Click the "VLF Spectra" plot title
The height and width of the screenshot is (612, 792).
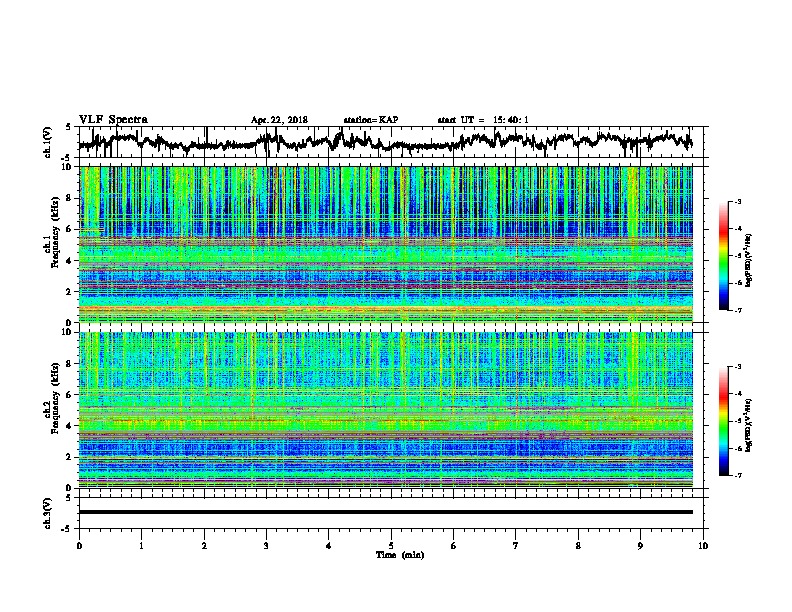(x=113, y=120)
